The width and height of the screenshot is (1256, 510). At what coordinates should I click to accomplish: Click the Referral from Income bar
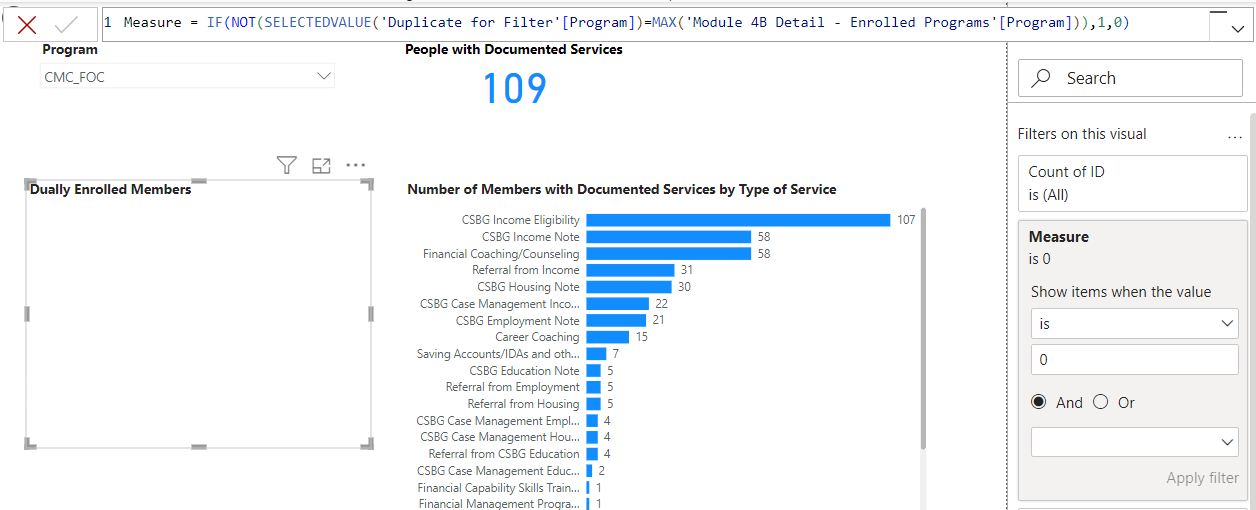(x=630, y=270)
